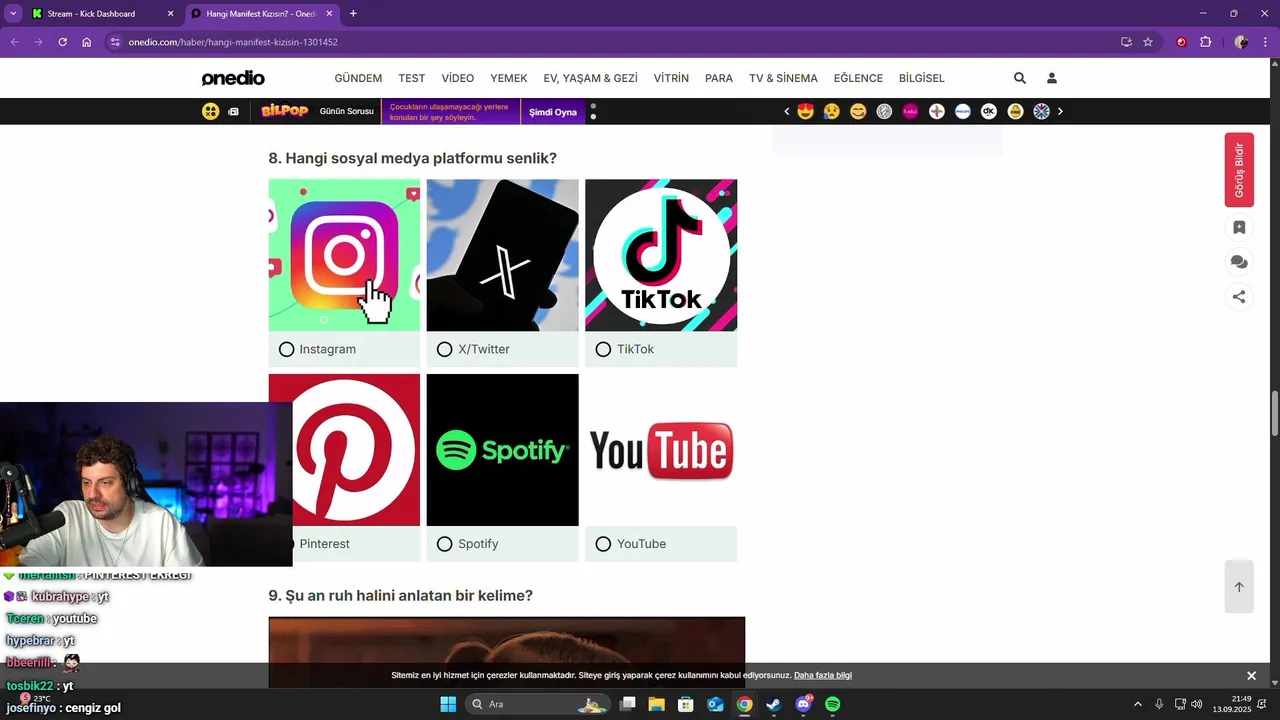The image size is (1280, 720).
Task: Open the Windows Start menu
Action: (x=448, y=704)
